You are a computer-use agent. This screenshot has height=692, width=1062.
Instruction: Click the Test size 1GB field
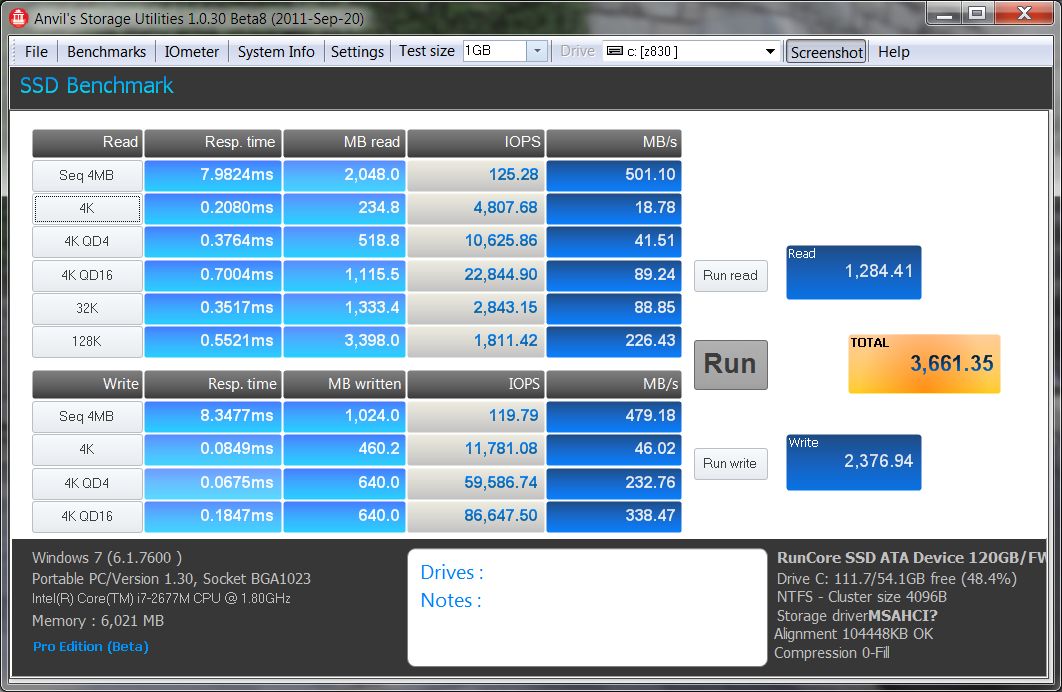click(493, 51)
